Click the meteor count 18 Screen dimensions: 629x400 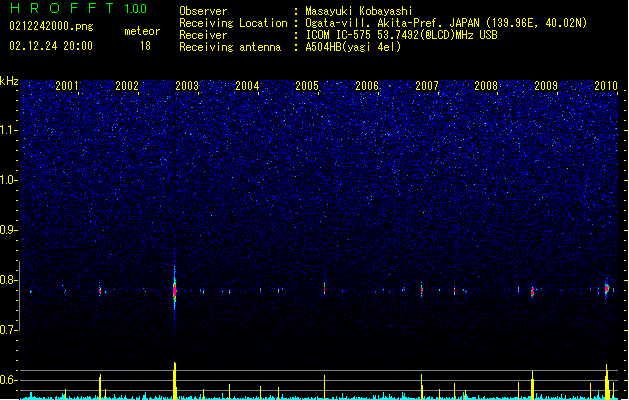pos(145,46)
